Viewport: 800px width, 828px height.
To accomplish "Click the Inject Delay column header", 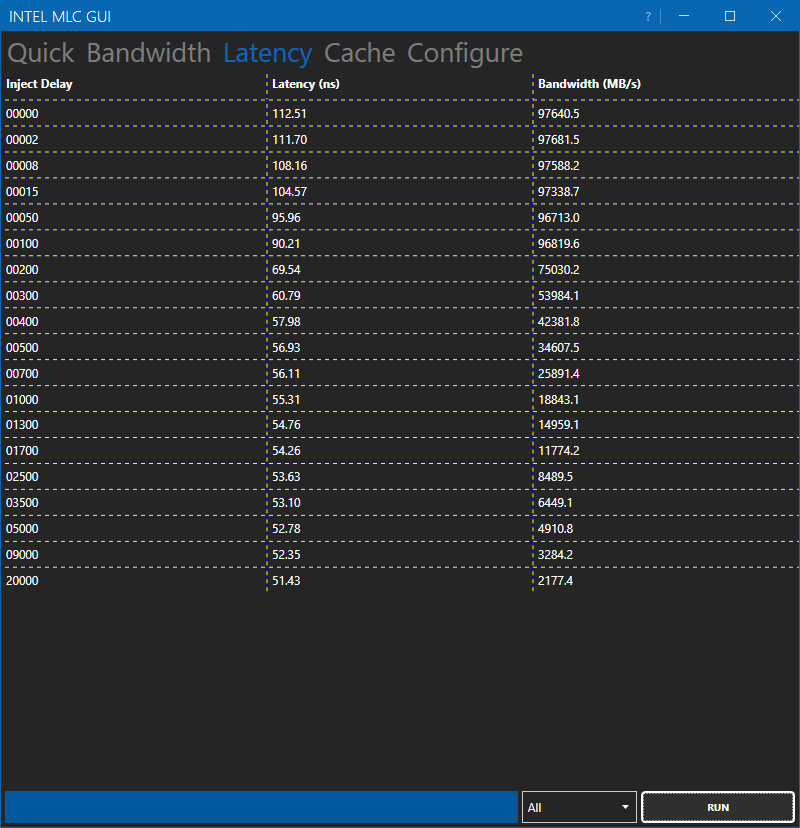I will point(39,84).
